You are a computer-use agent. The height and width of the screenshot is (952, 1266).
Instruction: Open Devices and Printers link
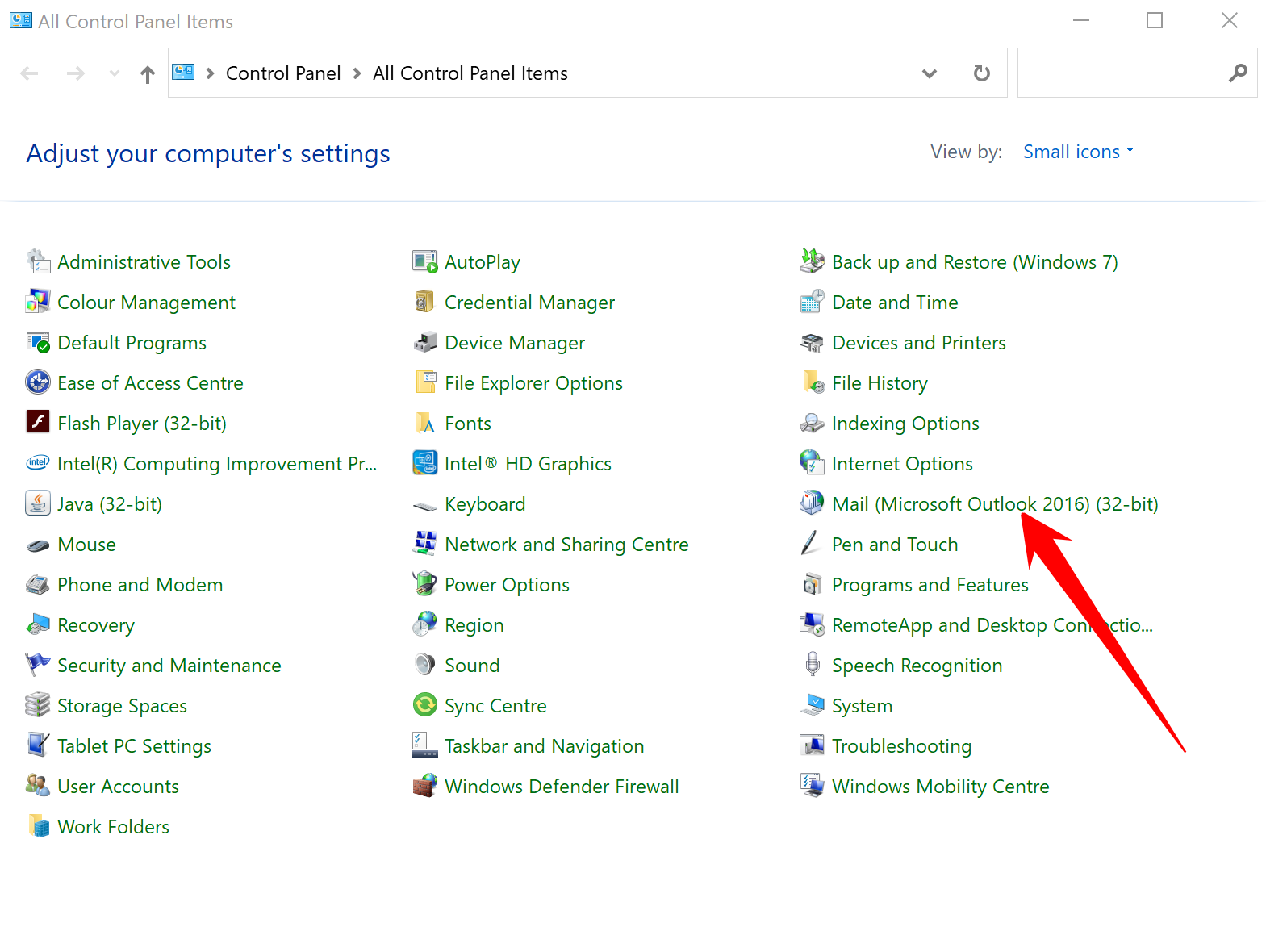919,343
